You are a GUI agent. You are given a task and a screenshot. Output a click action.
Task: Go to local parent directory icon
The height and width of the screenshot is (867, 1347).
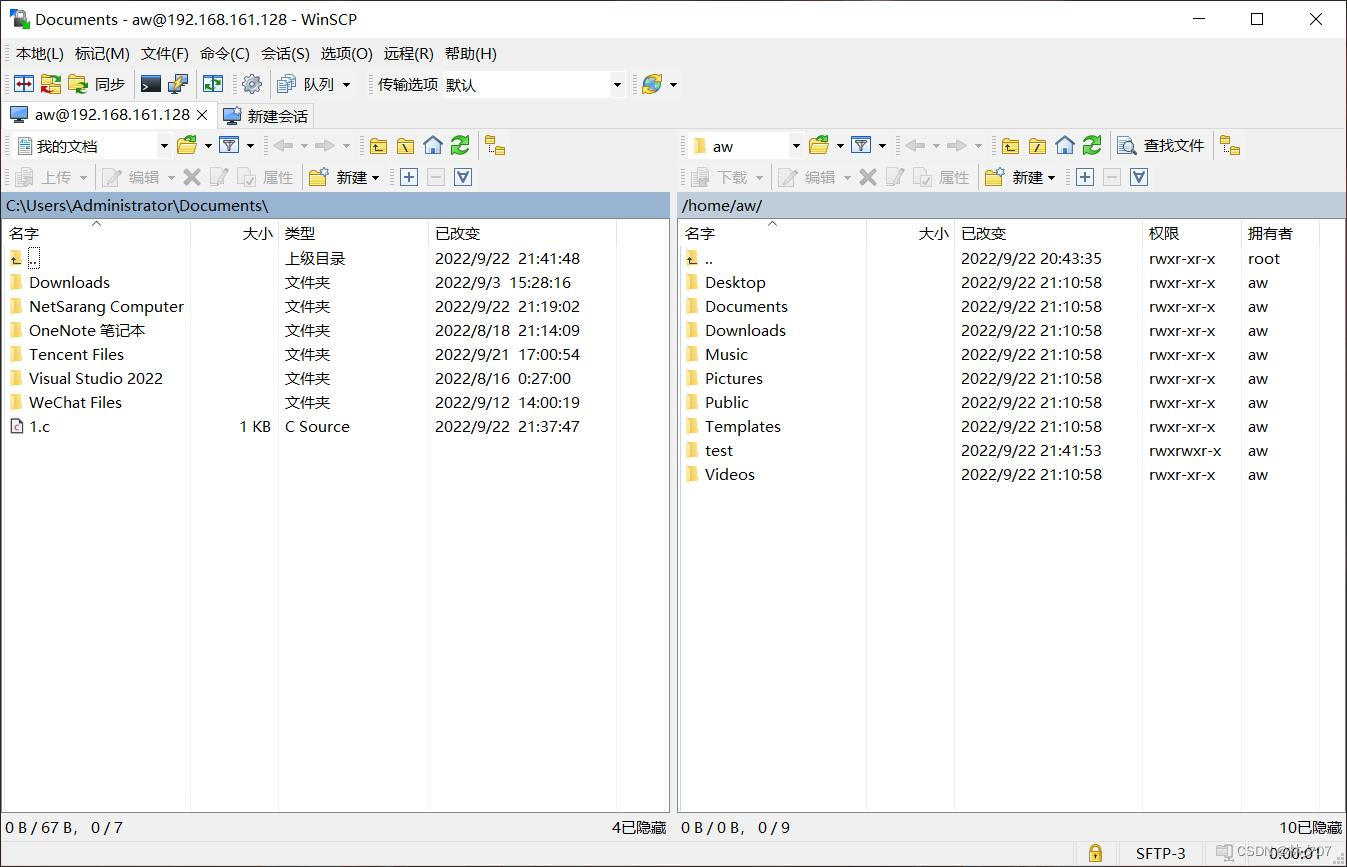(x=378, y=146)
